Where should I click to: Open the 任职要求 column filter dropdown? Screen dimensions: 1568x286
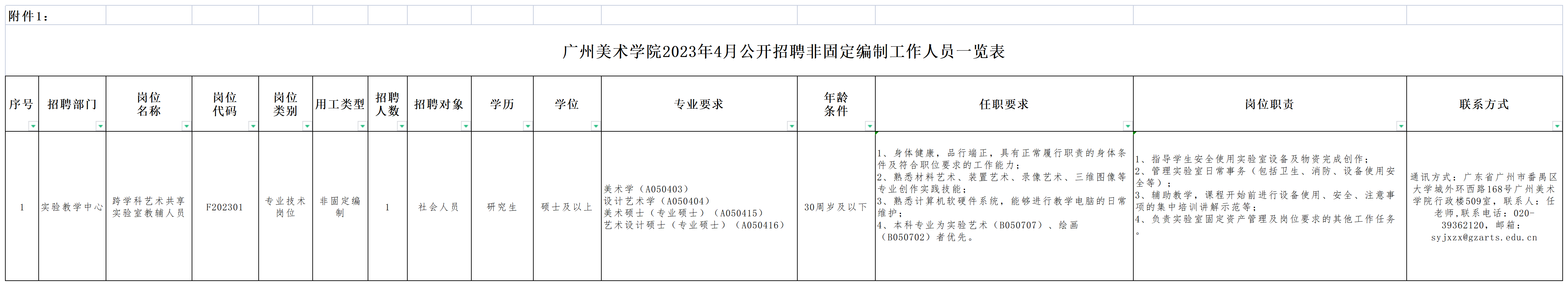click(x=1127, y=126)
